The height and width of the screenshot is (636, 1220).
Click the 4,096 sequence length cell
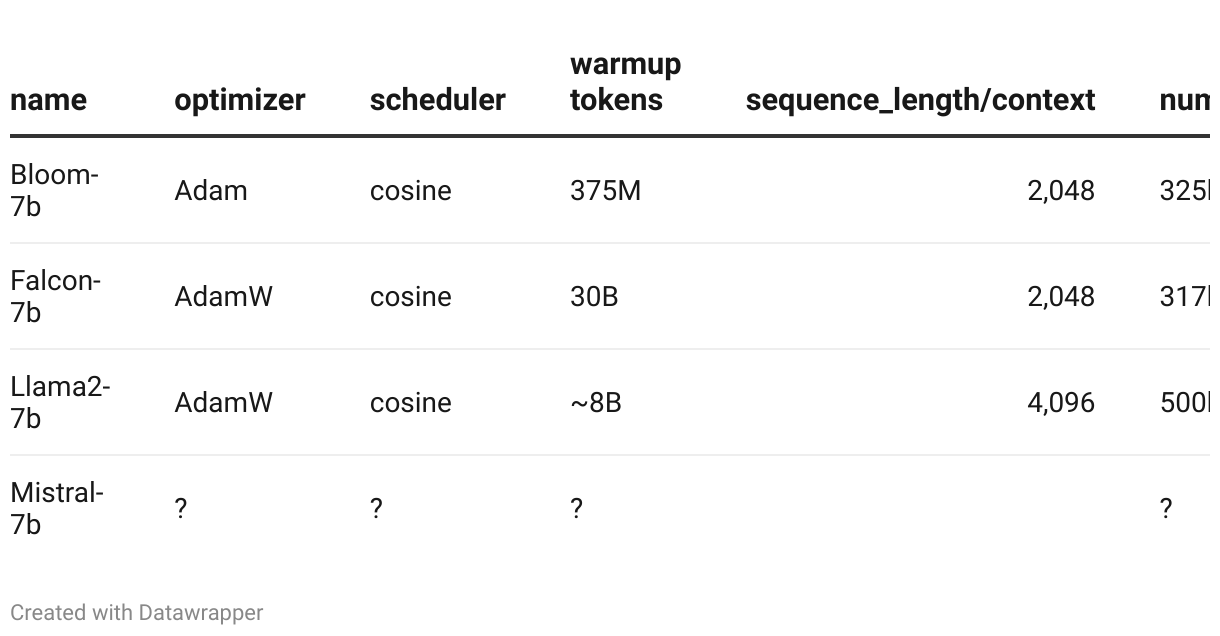click(1061, 403)
